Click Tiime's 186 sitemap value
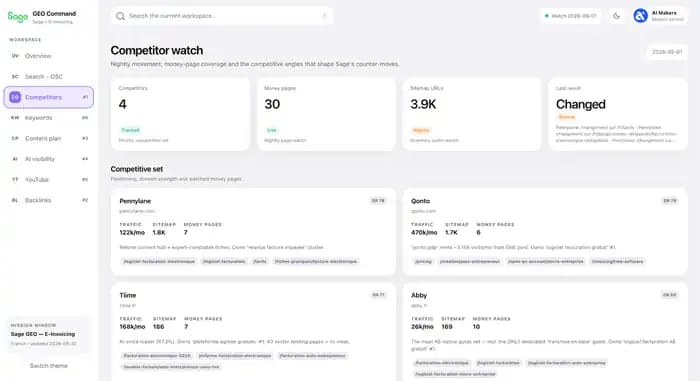The width and height of the screenshot is (700, 381). 158,327
